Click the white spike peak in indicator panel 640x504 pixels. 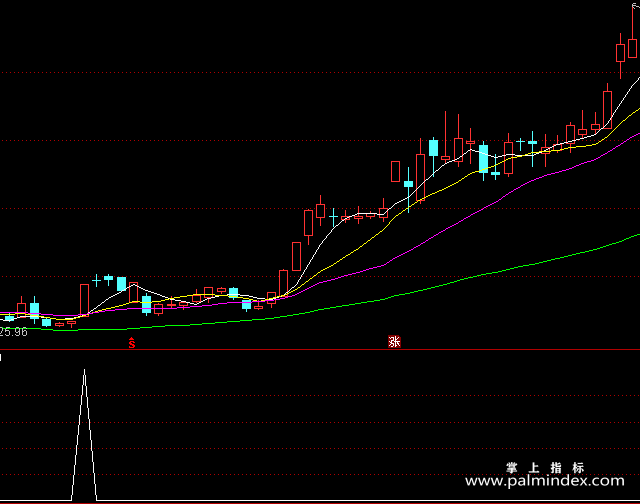tap(84, 370)
